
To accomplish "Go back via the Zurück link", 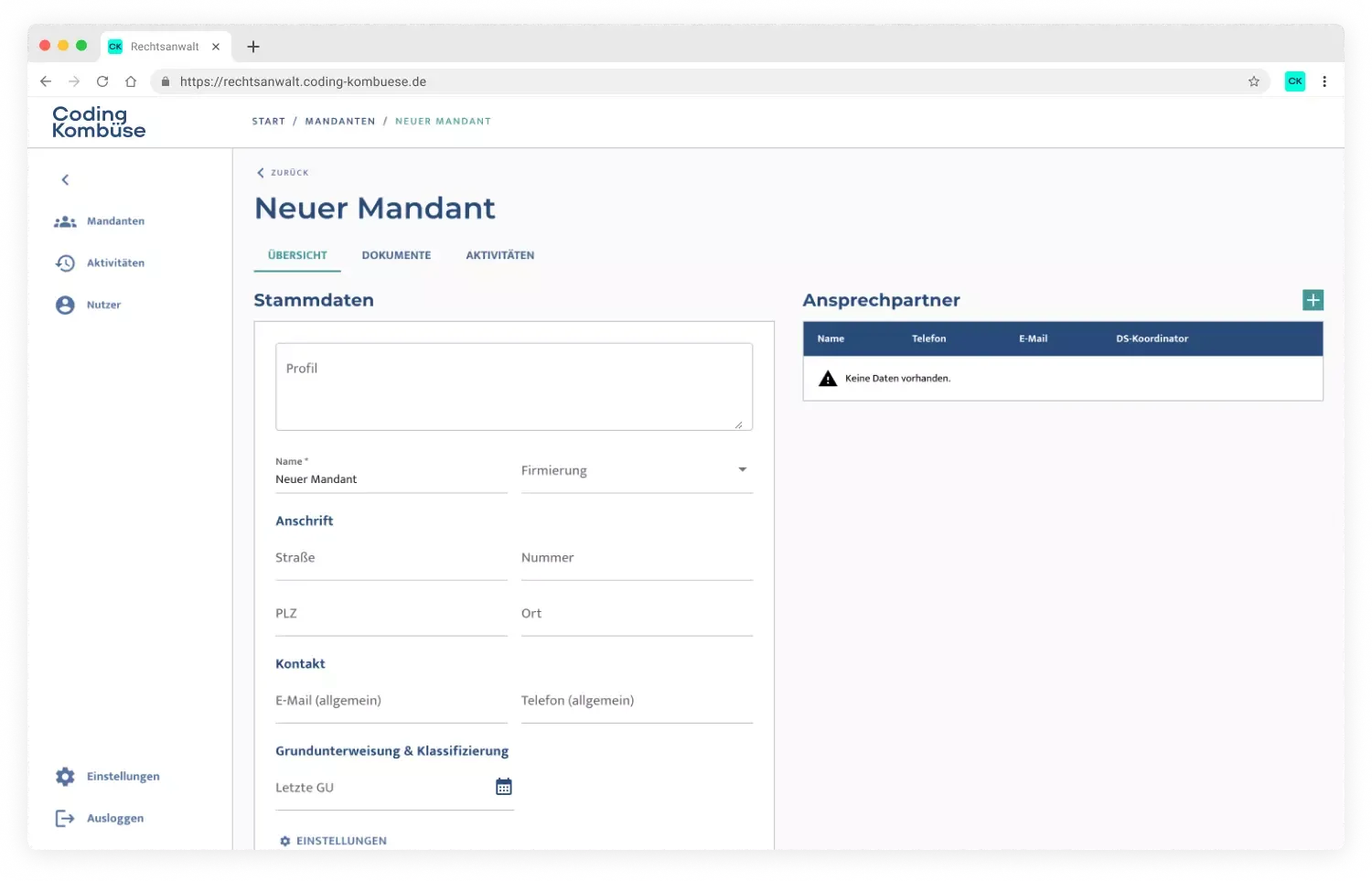I will (284, 173).
